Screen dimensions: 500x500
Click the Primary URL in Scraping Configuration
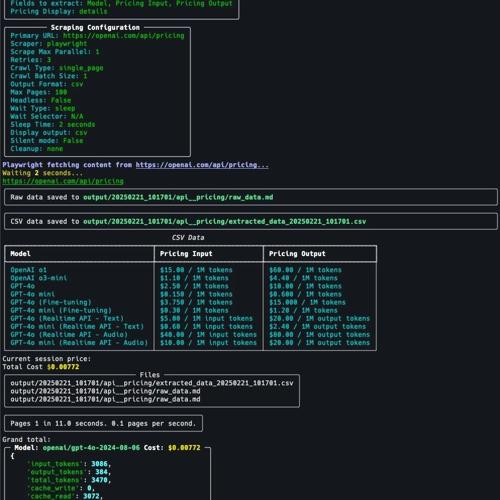[x=123, y=36]
